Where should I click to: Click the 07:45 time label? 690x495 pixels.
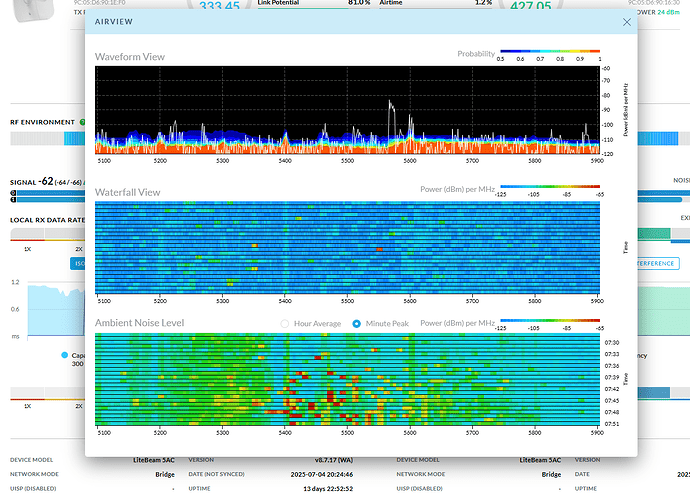coord(612,401)
